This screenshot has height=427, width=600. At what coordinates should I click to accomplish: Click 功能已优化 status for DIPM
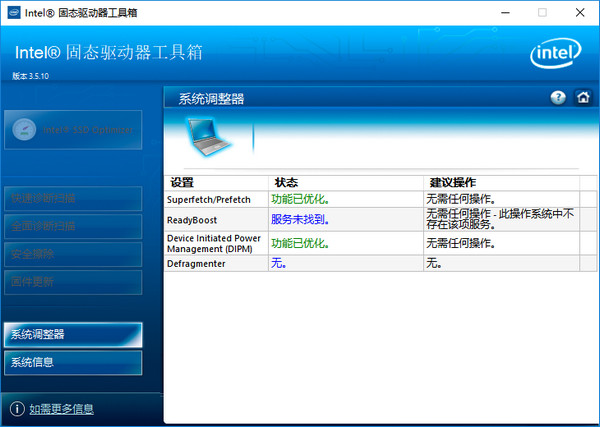tap(300, 243)
